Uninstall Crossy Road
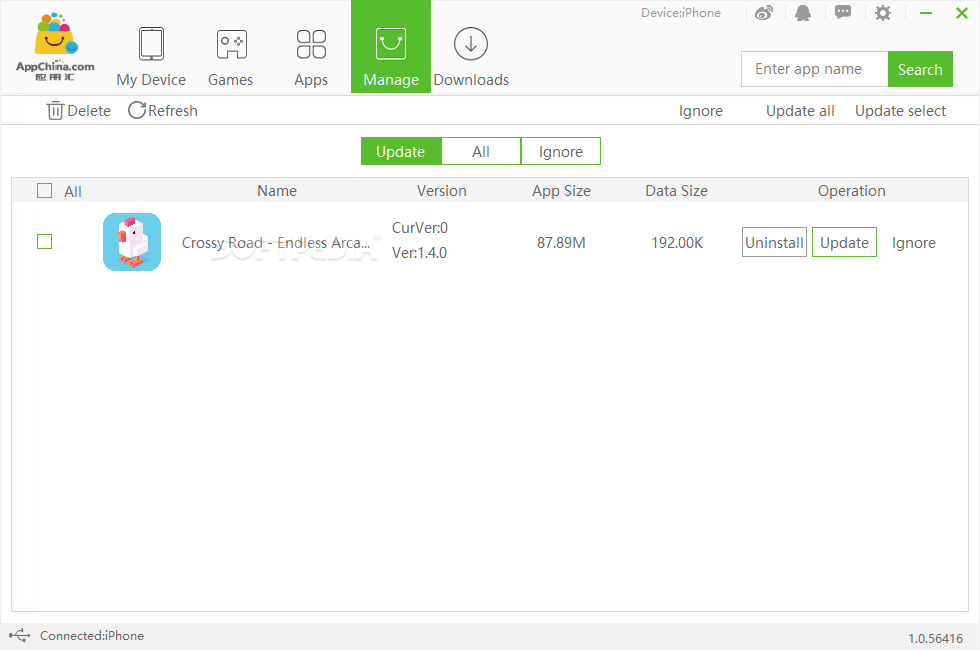This screenshot has width=980, height=650. tap(774, 242)
